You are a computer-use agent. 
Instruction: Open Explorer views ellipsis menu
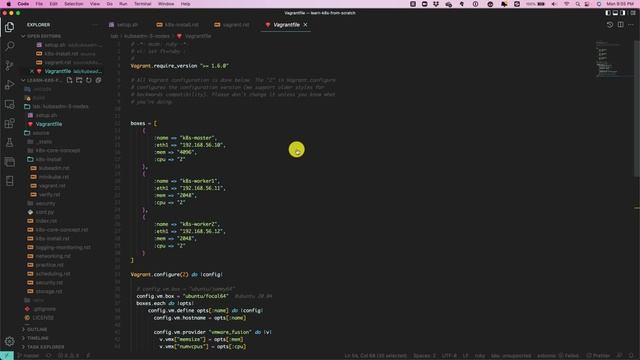(95, 25)
